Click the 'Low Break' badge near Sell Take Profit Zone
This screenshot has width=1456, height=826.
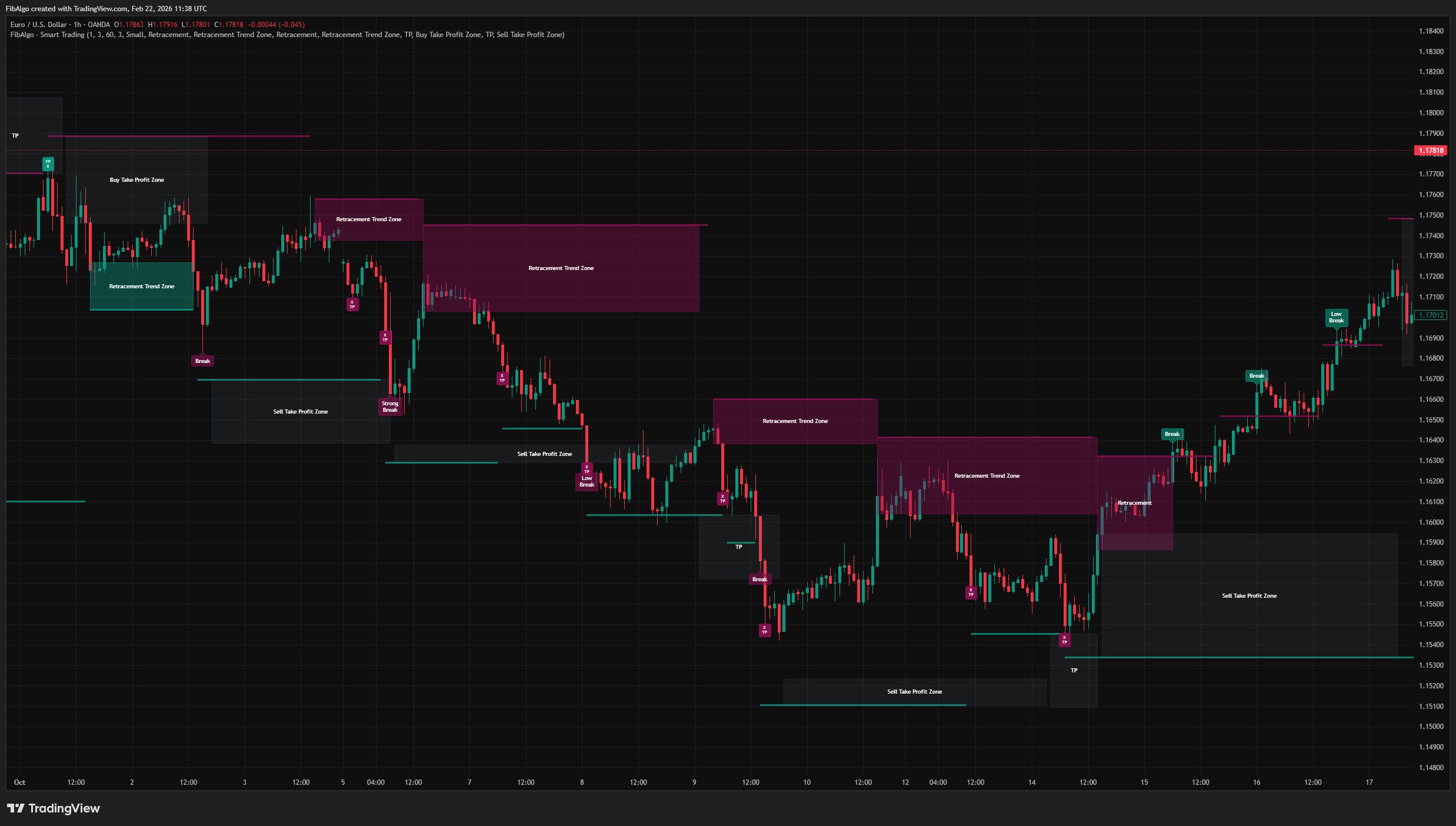[x=587, y=481]
